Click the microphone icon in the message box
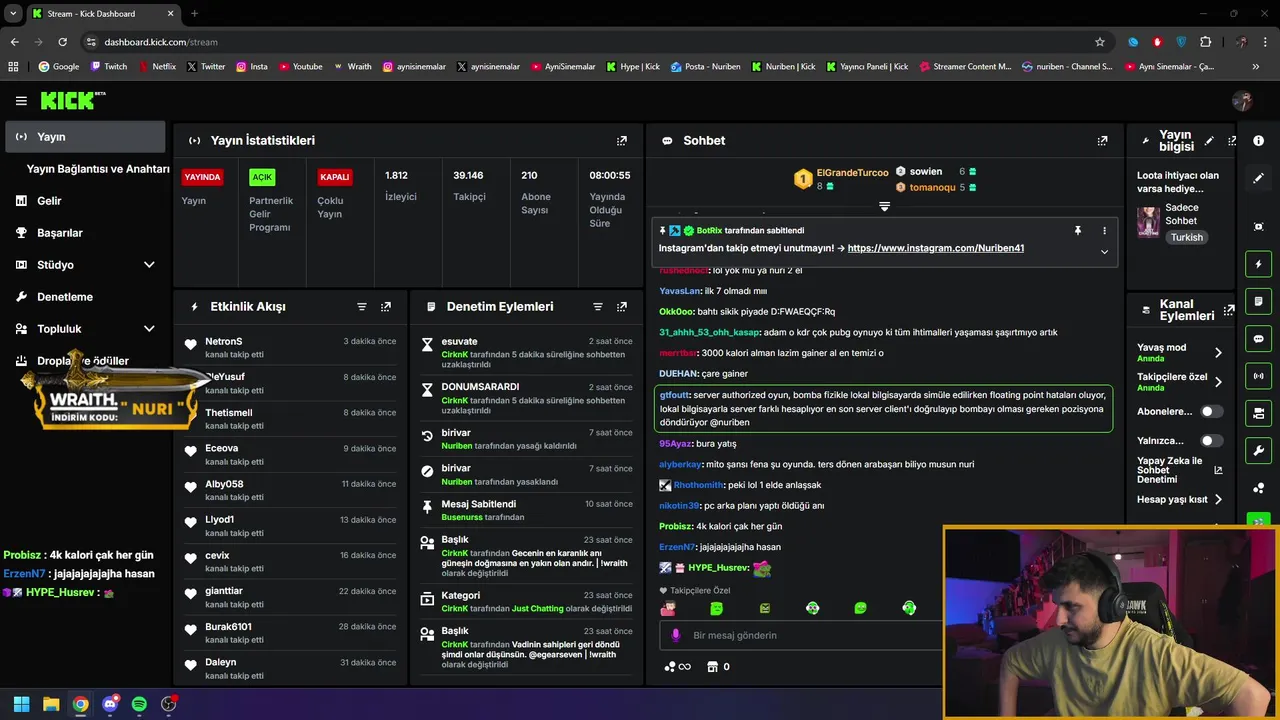The height and width of the screenshot is (720, 1280). [x=676, y=635]
